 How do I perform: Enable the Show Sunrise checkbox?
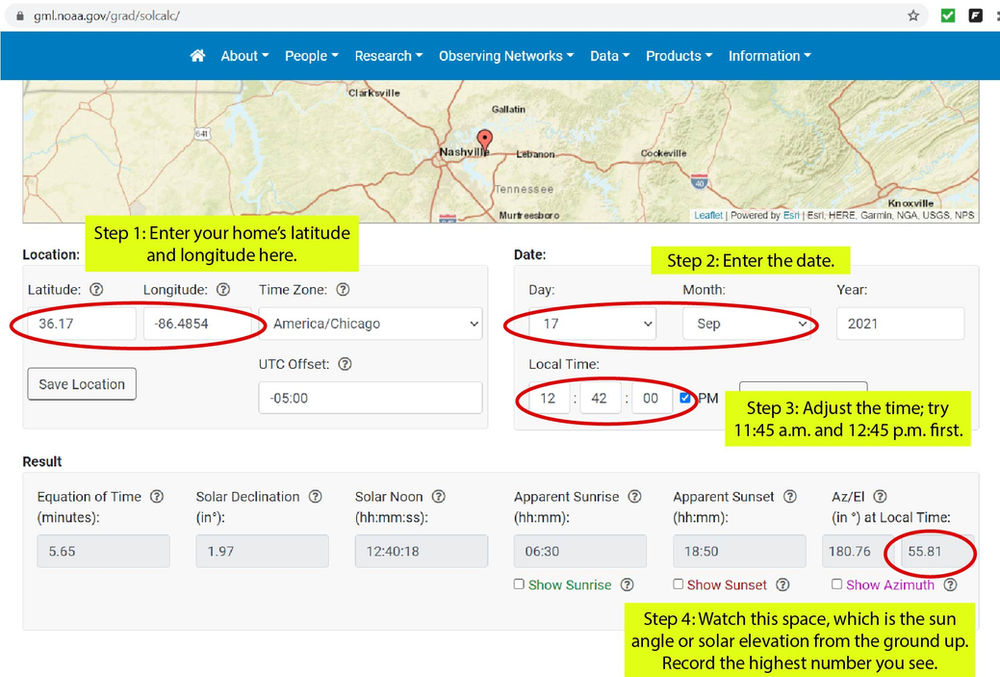tap(519, 584)
